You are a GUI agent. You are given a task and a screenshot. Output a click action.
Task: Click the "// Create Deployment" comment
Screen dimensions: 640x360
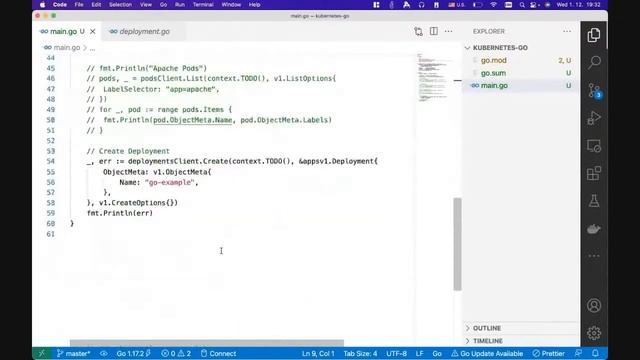point(128,151)
